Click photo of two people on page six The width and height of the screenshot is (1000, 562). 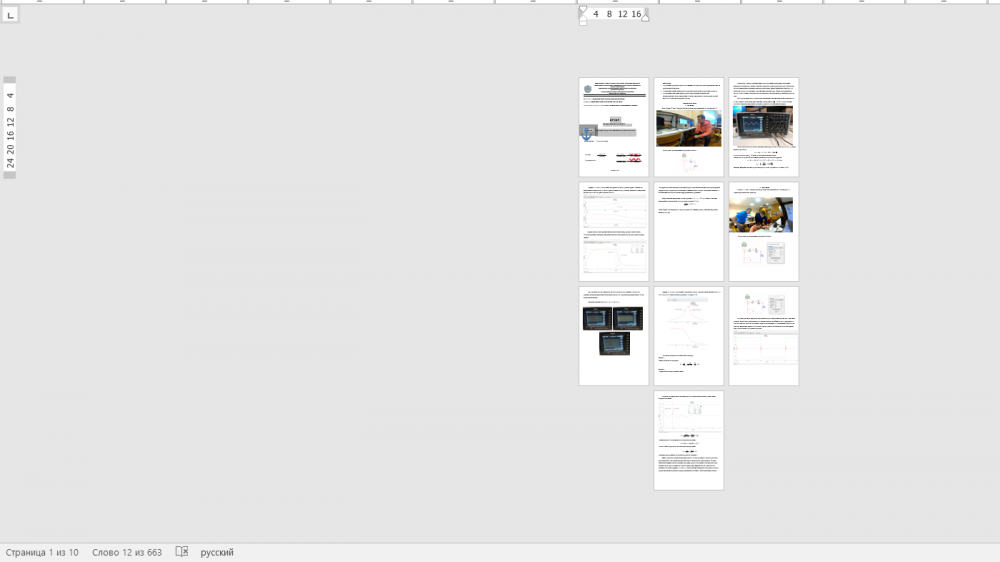760,214
